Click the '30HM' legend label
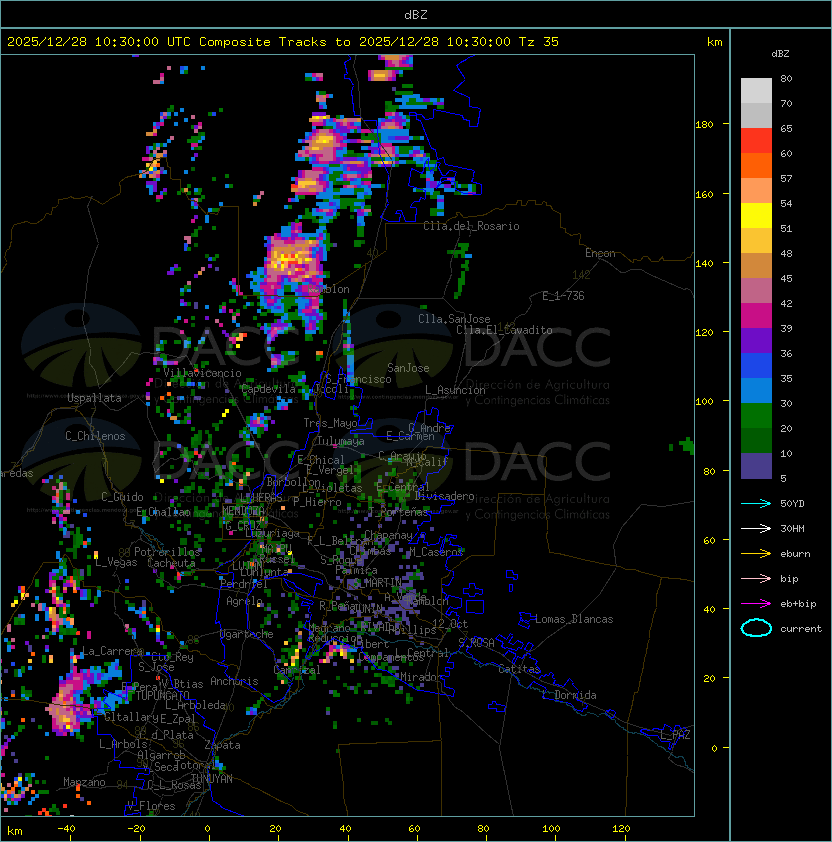 pos(792,529)
